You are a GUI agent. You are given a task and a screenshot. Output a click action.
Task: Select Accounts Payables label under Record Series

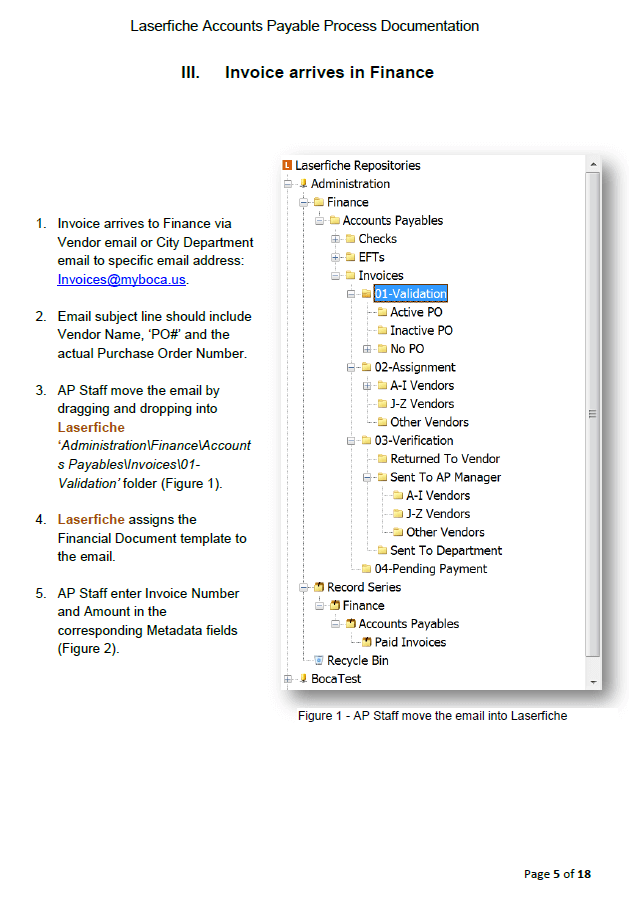coord(409,624)
